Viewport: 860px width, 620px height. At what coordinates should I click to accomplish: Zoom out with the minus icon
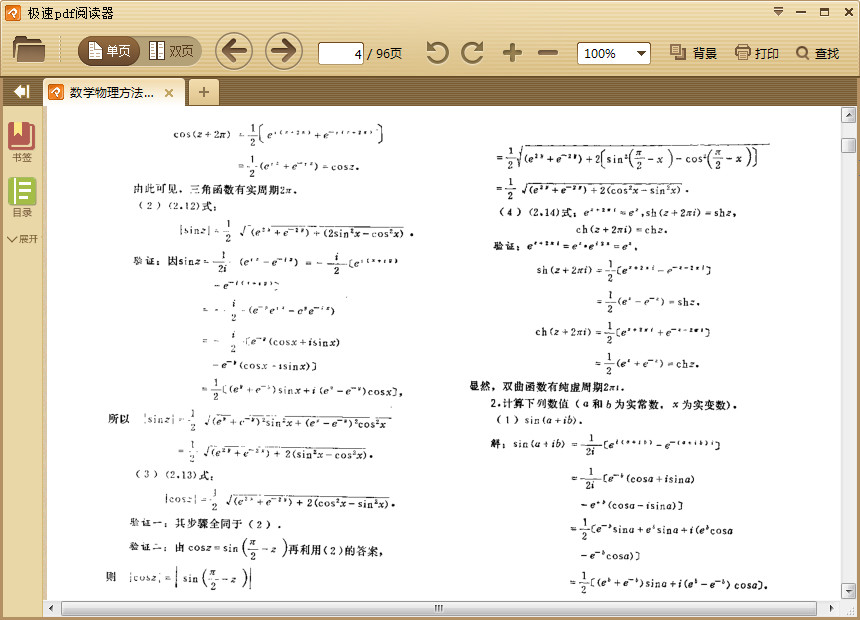[x=548, y=53]
